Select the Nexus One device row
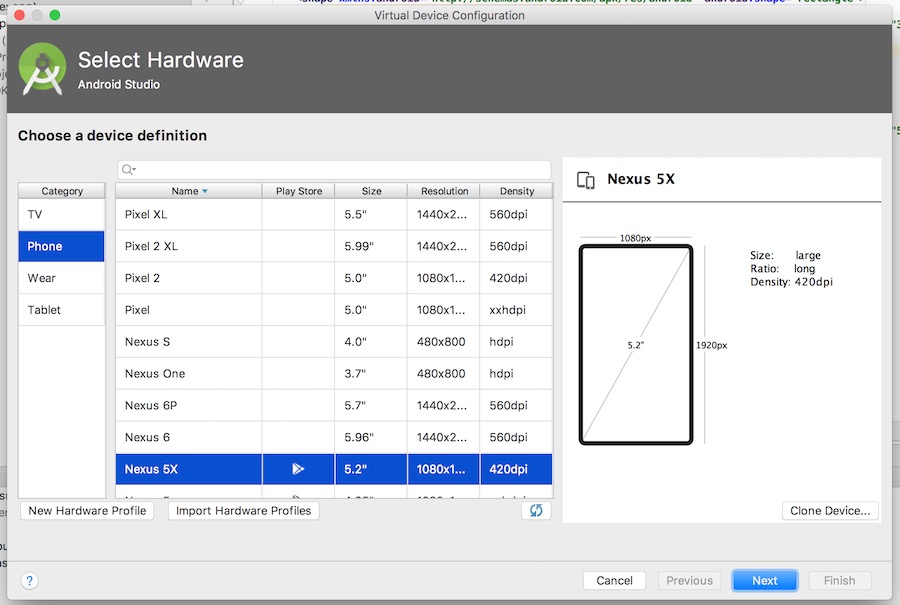Image resolution: width=900 pixels, height=605 pixels. [334, 374]
